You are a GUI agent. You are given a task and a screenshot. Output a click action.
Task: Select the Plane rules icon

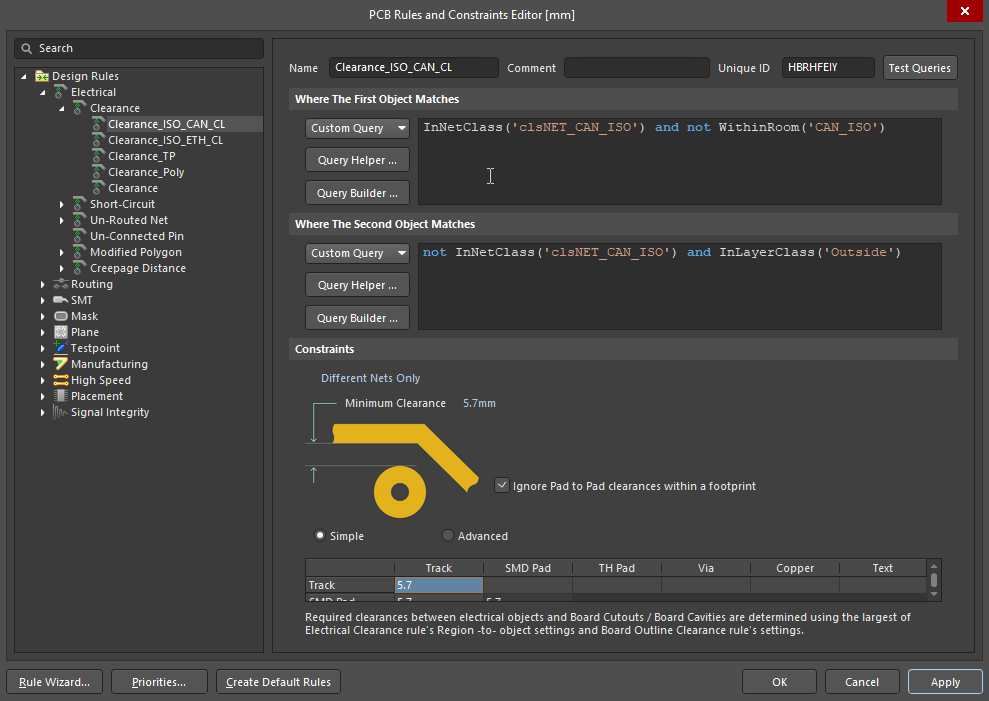click(60, 332)
